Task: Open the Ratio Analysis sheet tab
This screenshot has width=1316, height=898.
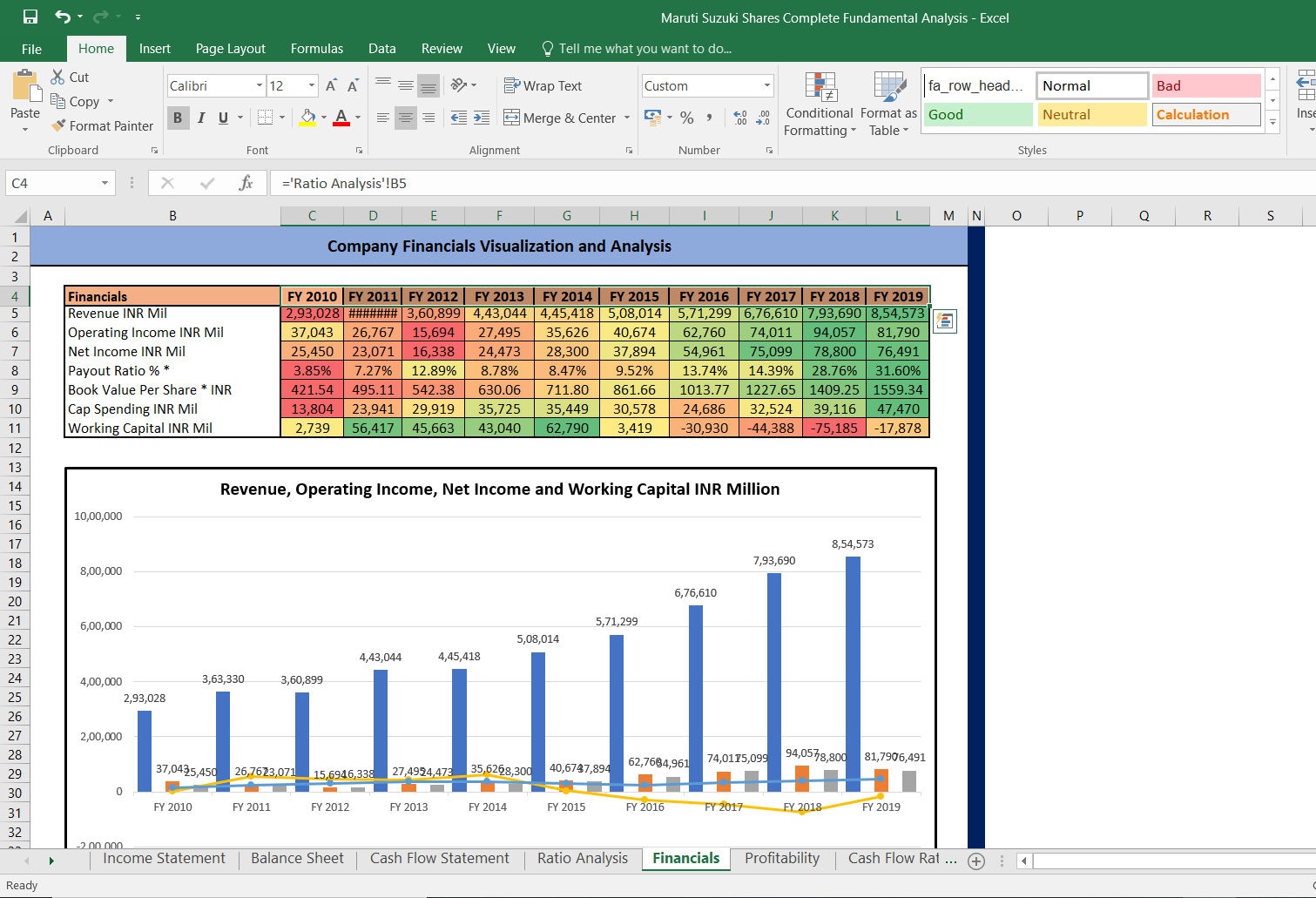Action: point(583,858)
